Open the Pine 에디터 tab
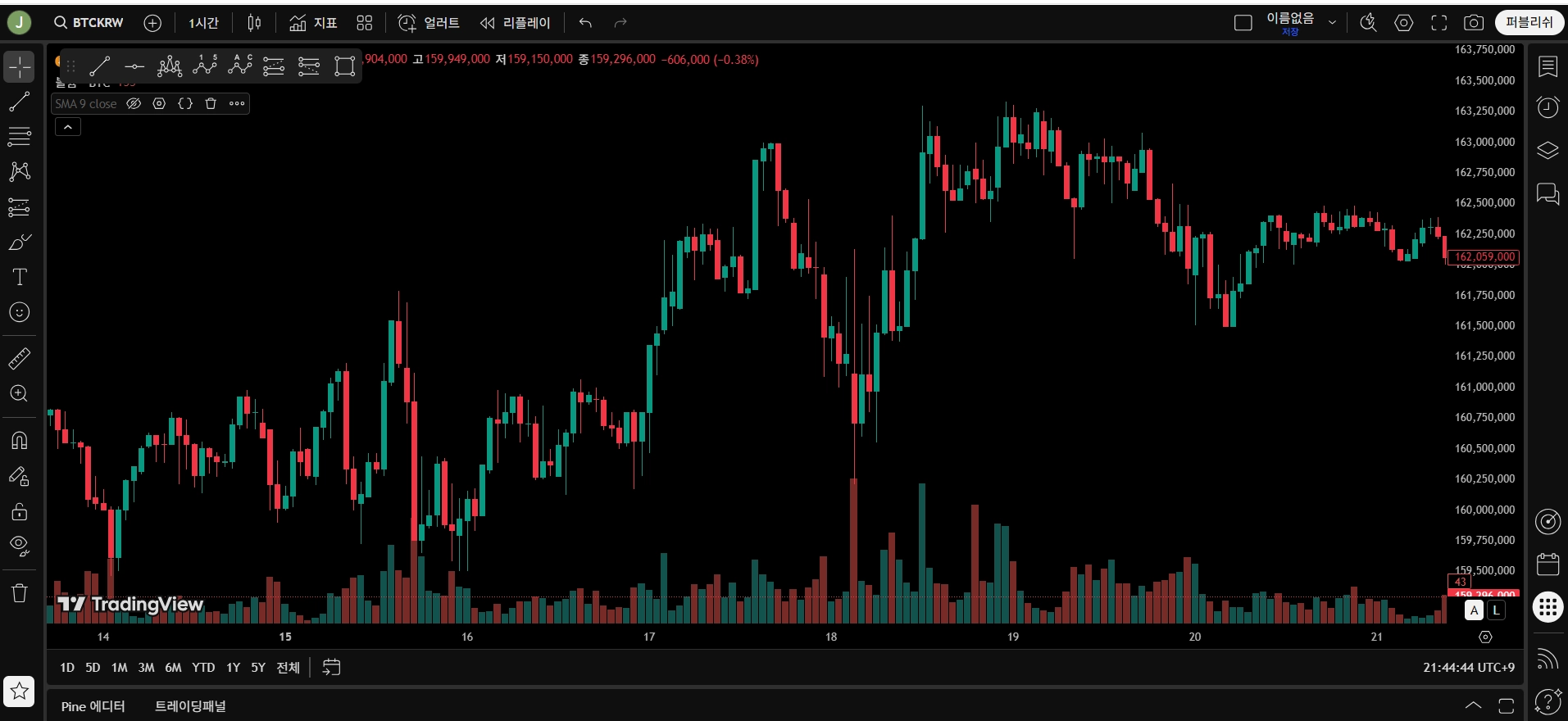Screen dimensions: 1568x721 pyautogui.click(x=93, y=706)
